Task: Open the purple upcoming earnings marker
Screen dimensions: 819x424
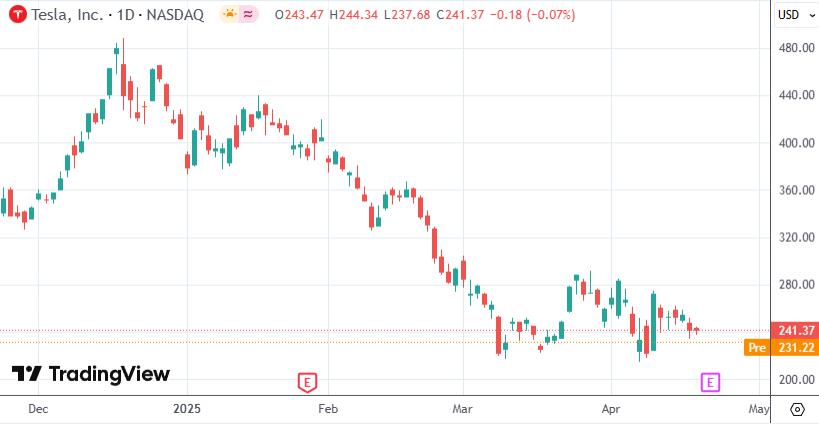Action: (x=710, y=382)
